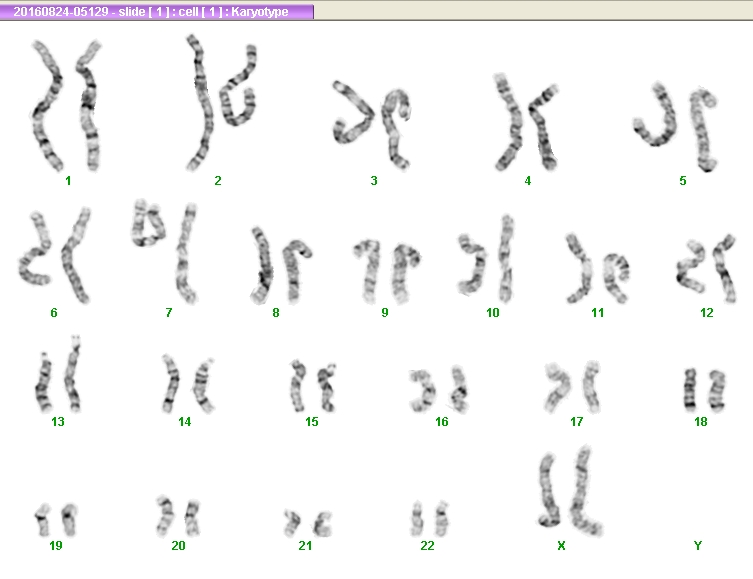
Task: Click the green label '3'
Action: click(374, 181)
